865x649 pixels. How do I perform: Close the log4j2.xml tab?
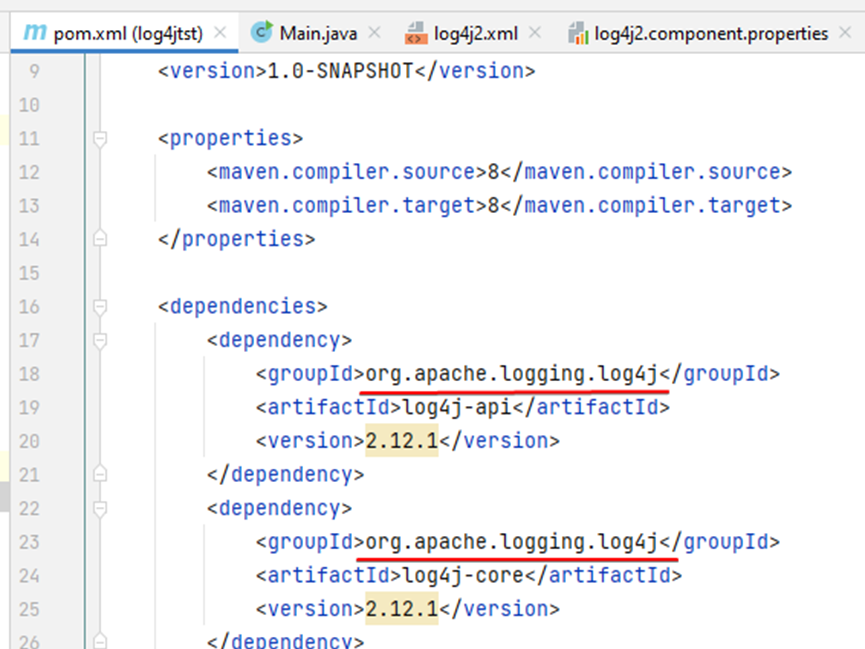point(535,33)
